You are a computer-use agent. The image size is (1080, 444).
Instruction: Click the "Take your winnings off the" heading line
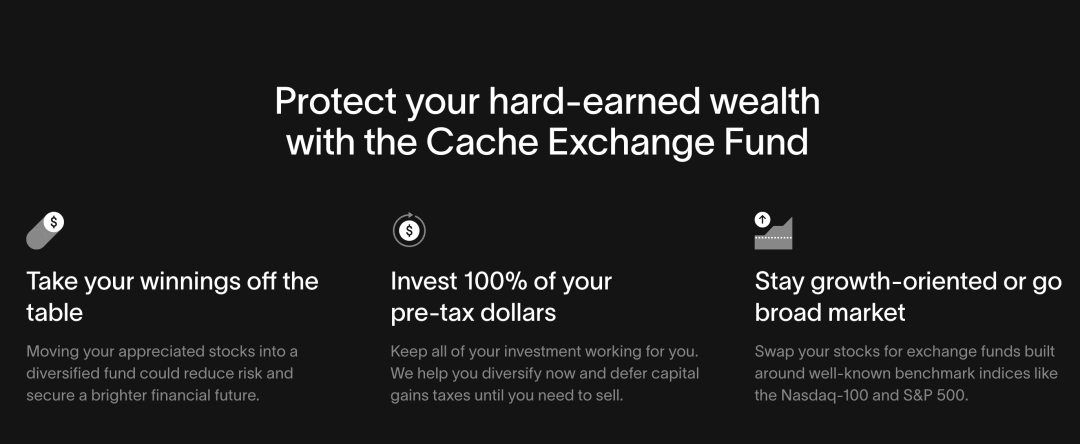coord(172,281)
